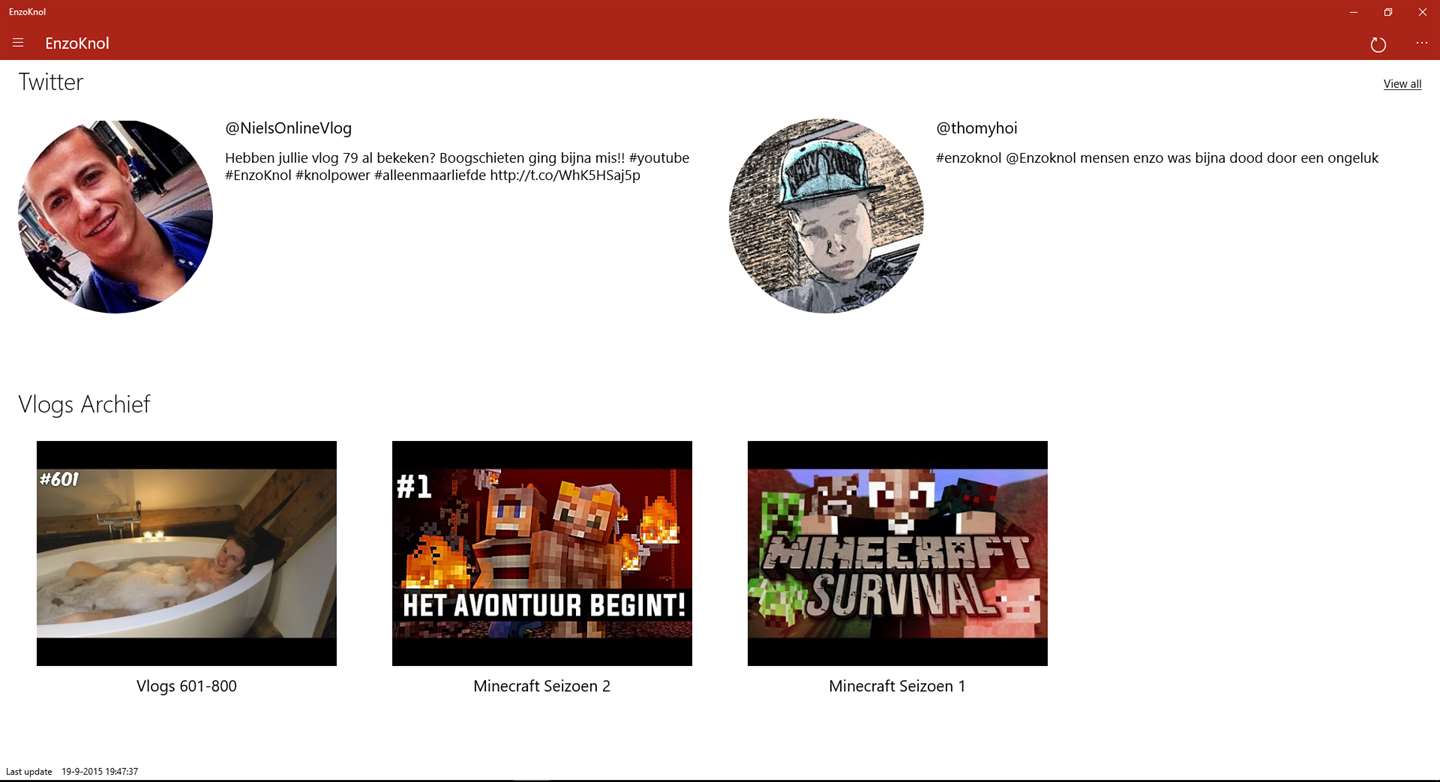Screen dimensions: 1440x782
Task: Click the Twitter section heading
Action: point(51,82)
